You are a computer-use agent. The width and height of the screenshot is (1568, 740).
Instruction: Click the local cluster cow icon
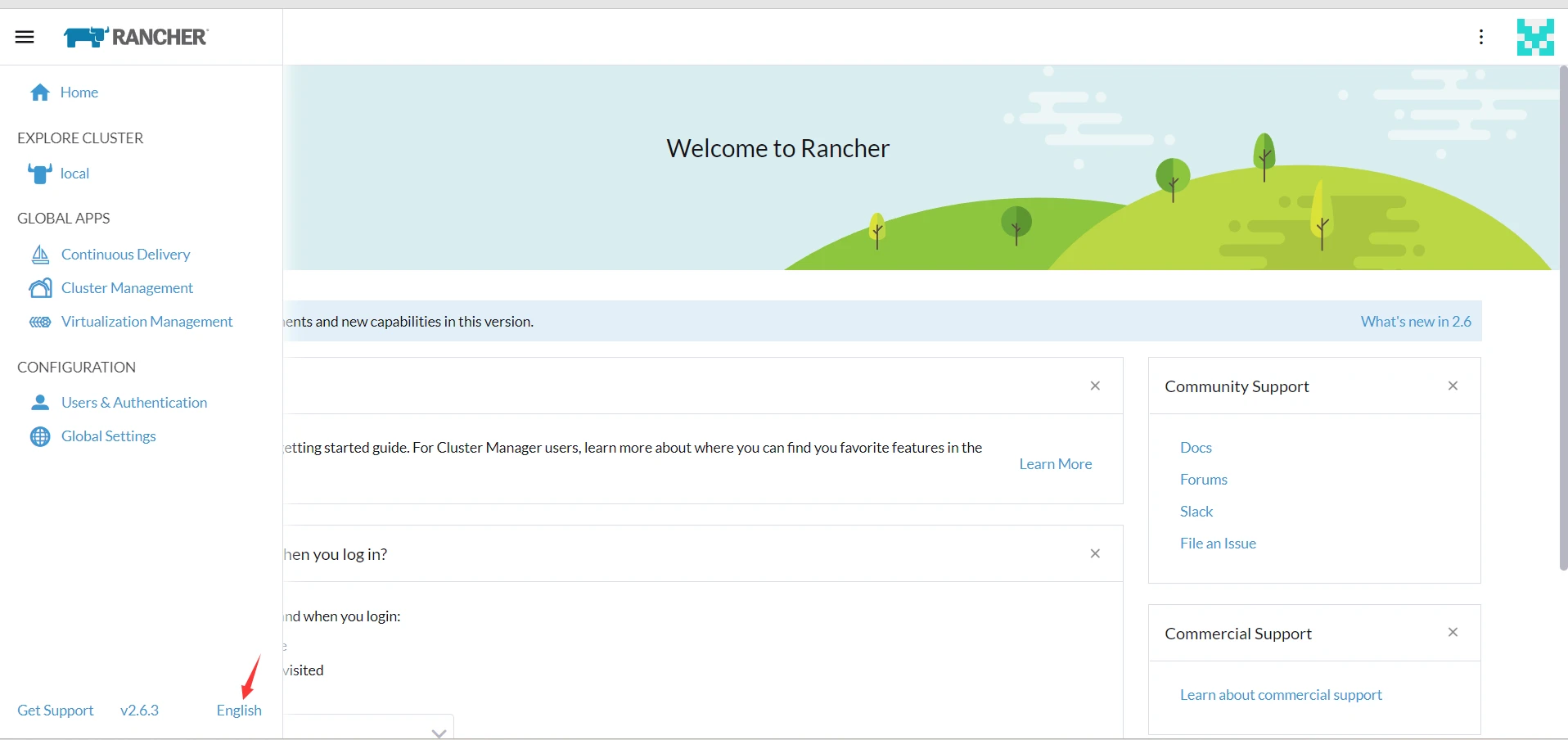coord(40,174)
